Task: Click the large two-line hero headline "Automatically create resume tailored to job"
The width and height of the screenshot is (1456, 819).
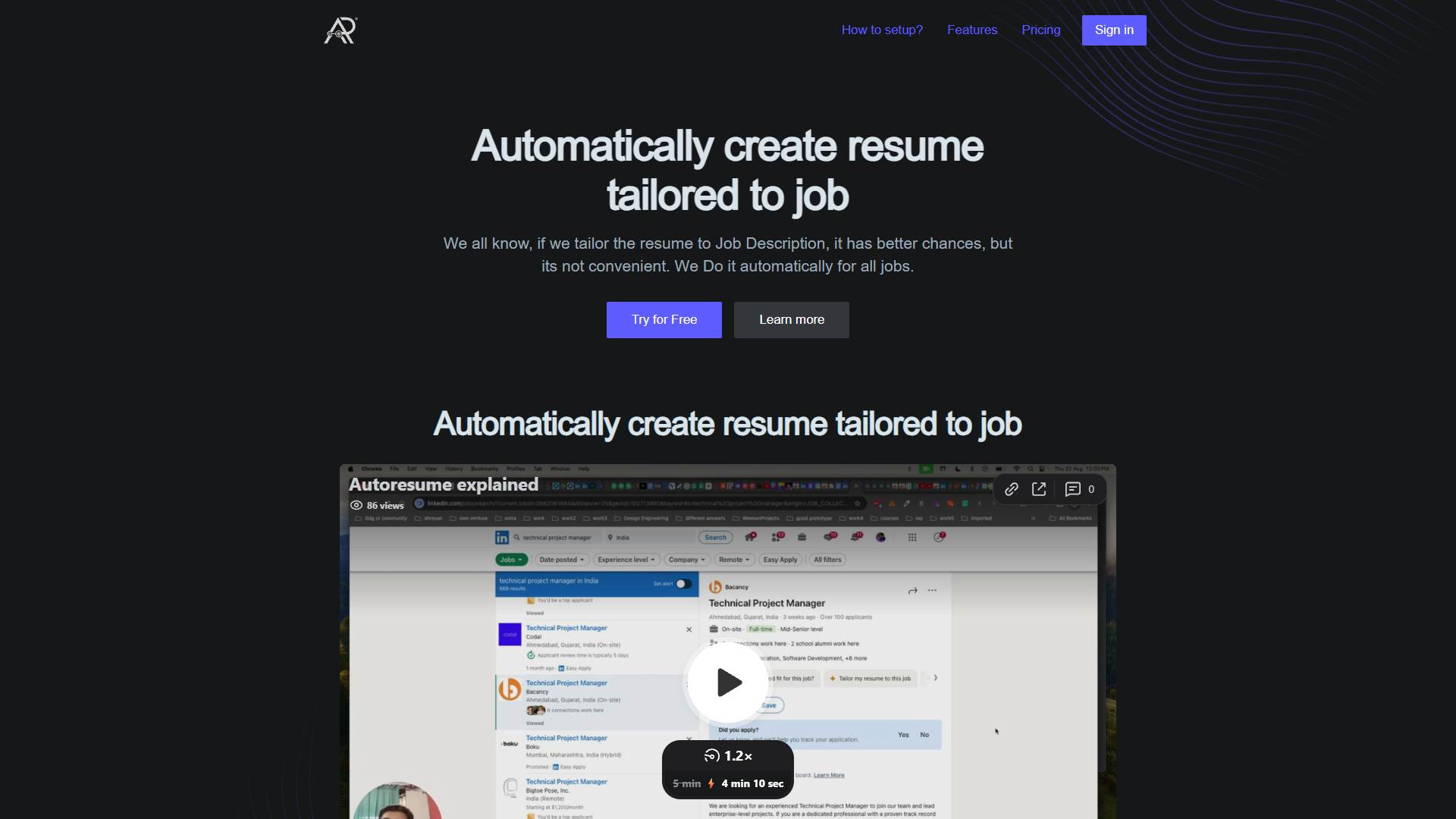Action: 728,171
